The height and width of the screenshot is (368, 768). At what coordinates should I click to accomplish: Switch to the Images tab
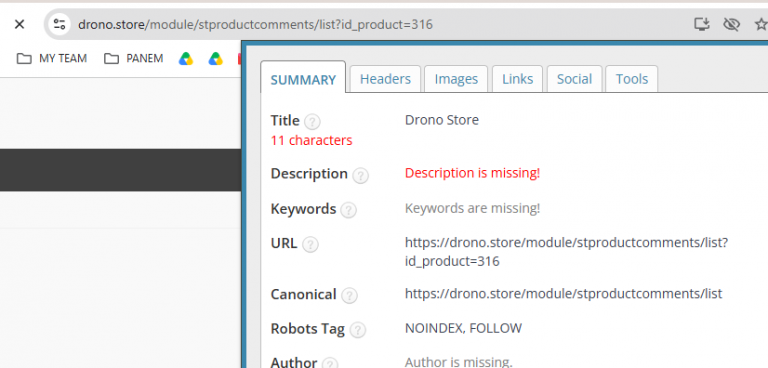coord(456,79)
